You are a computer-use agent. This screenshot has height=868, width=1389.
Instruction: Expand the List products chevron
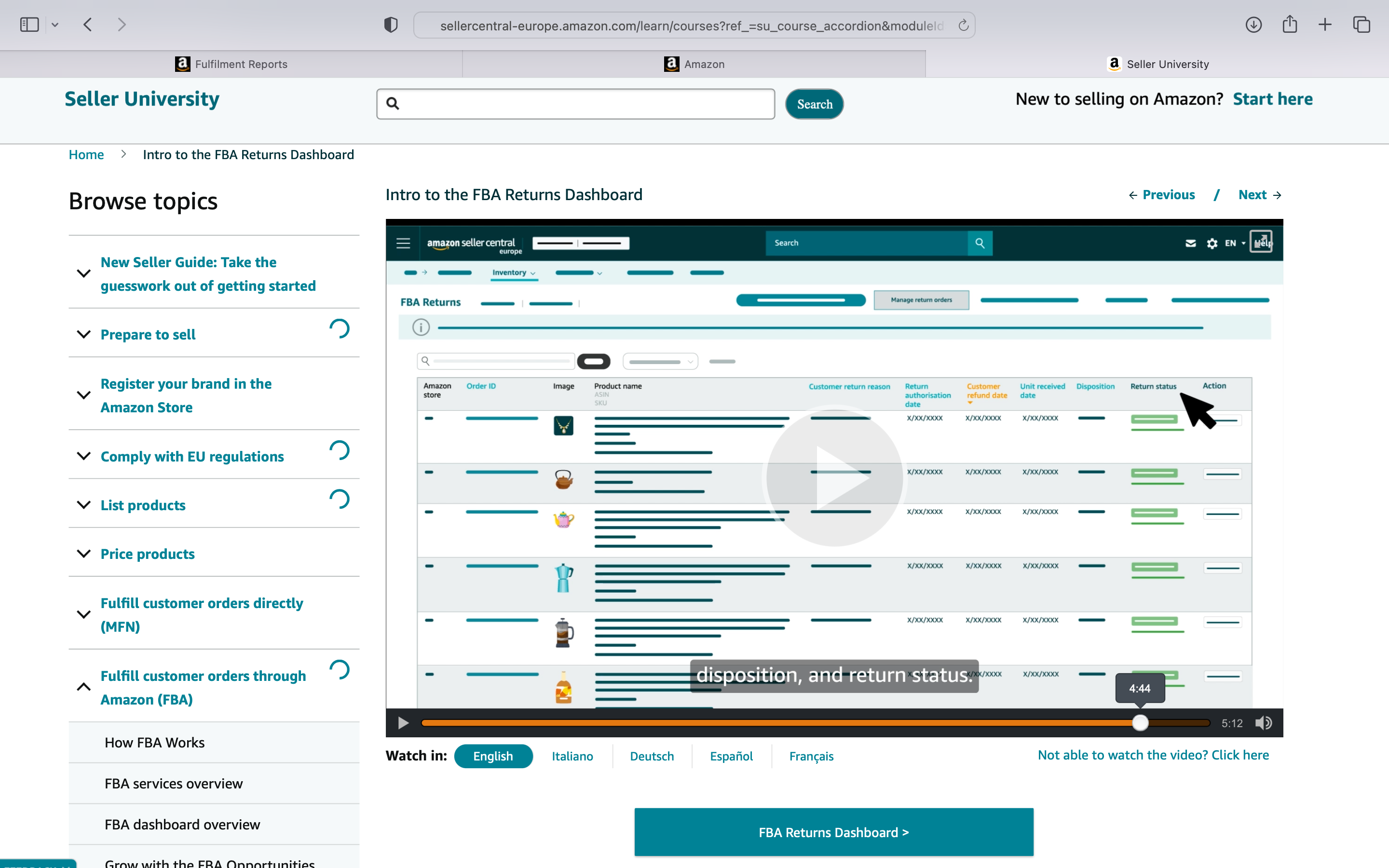pos(84,504)
